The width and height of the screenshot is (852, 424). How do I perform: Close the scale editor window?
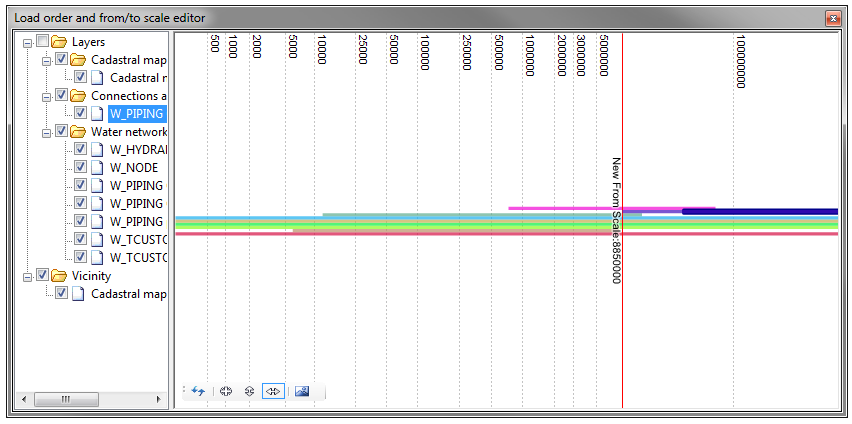point(832,18)
